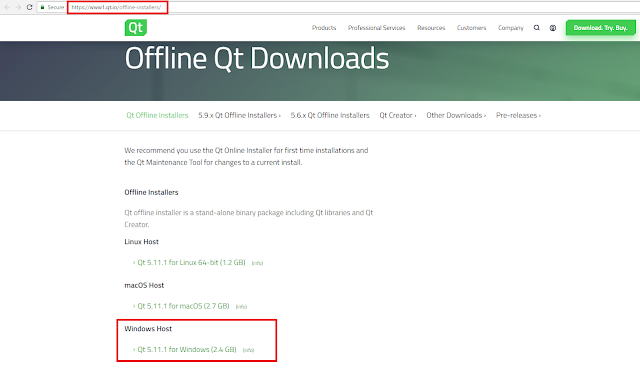Open the Customers menu
The image size is (640, 368).
coord(471,28)
